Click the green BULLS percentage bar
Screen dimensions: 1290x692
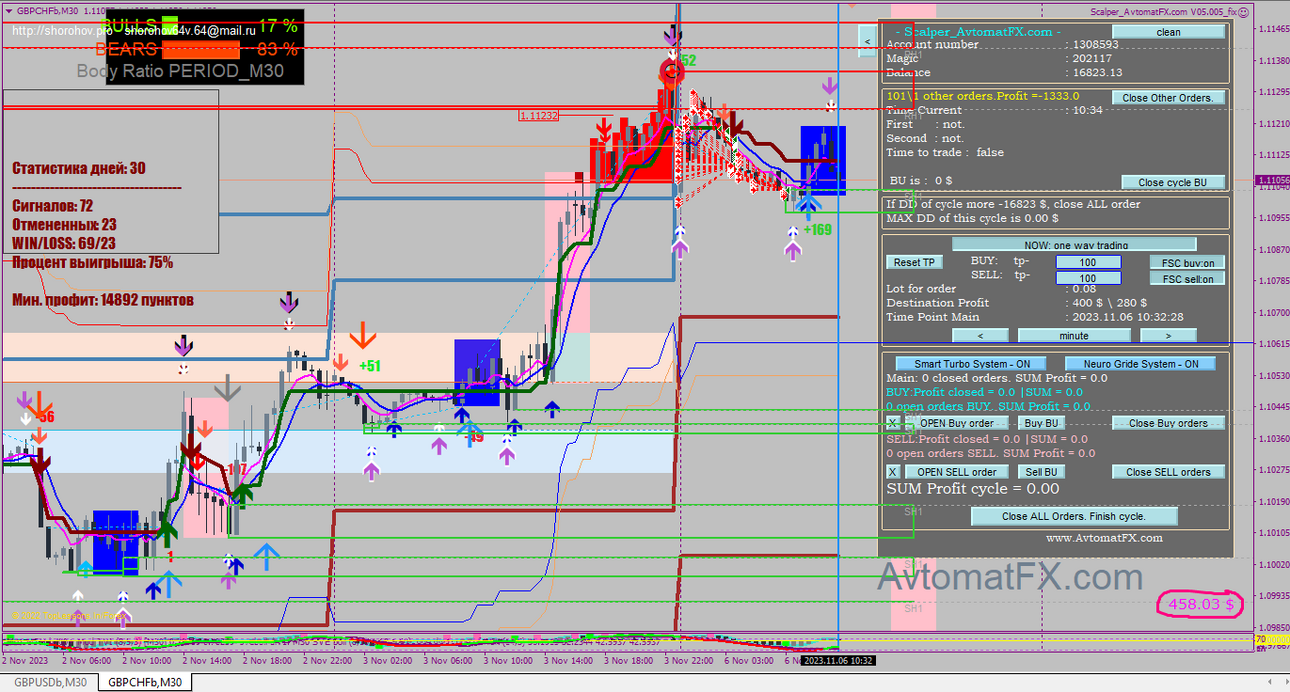170,25
